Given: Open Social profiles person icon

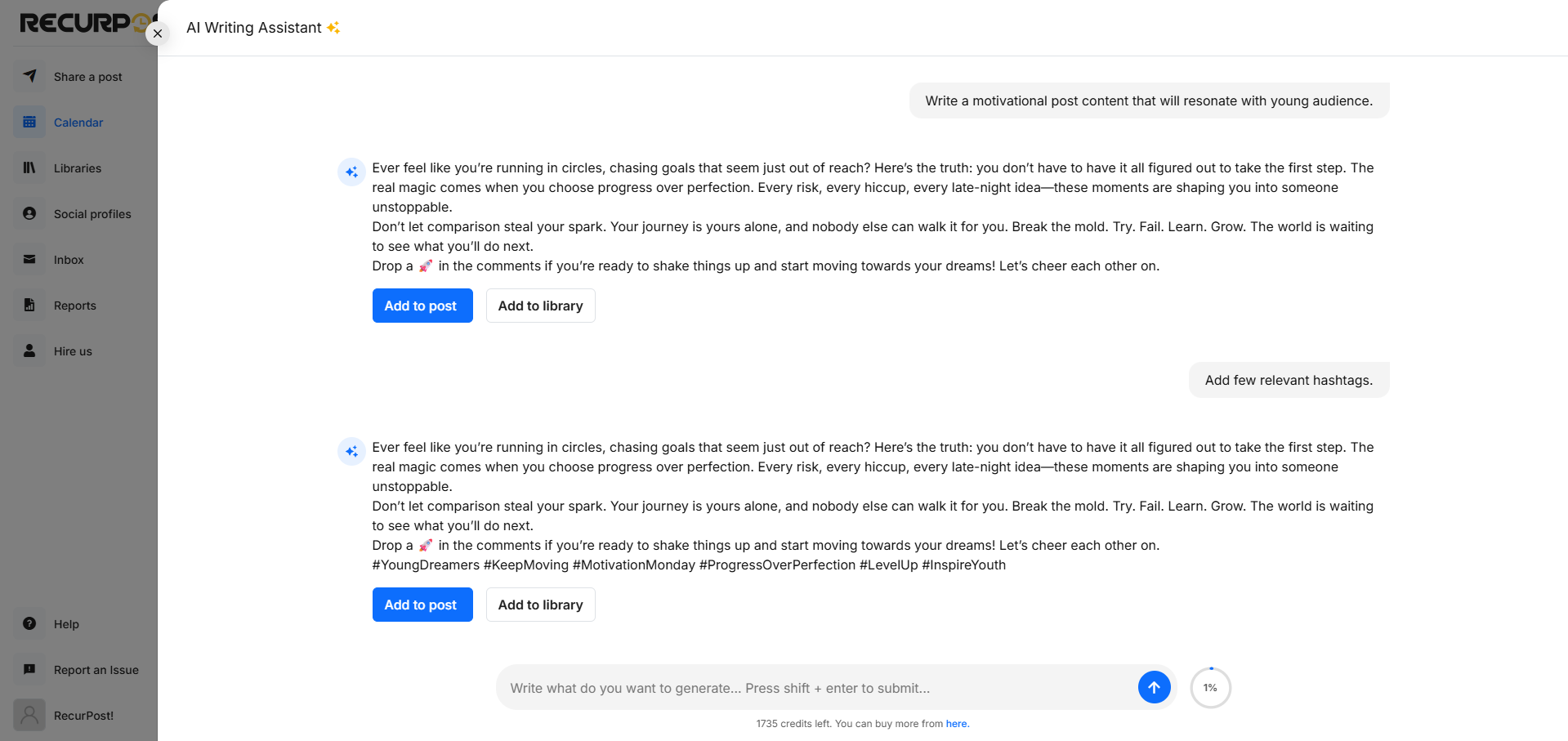Looking at the screenshot, I should coord(29,213).
